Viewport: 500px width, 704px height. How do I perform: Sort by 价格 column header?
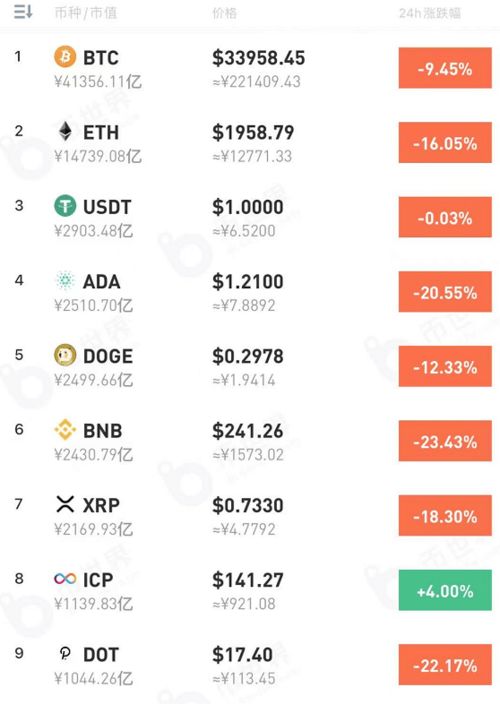(x=224, y=13)
